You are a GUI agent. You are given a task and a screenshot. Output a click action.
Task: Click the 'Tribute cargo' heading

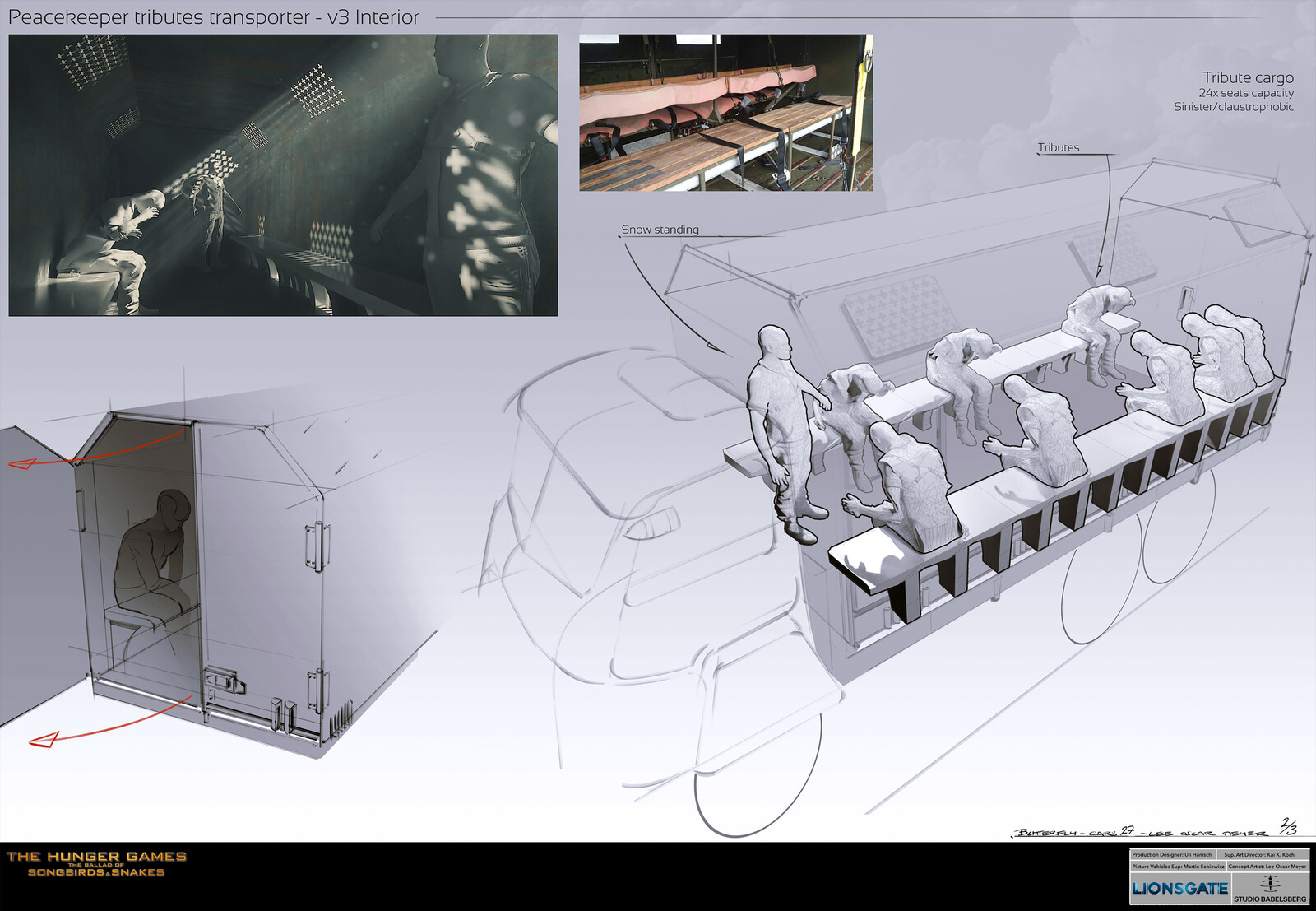(1248, 77)
